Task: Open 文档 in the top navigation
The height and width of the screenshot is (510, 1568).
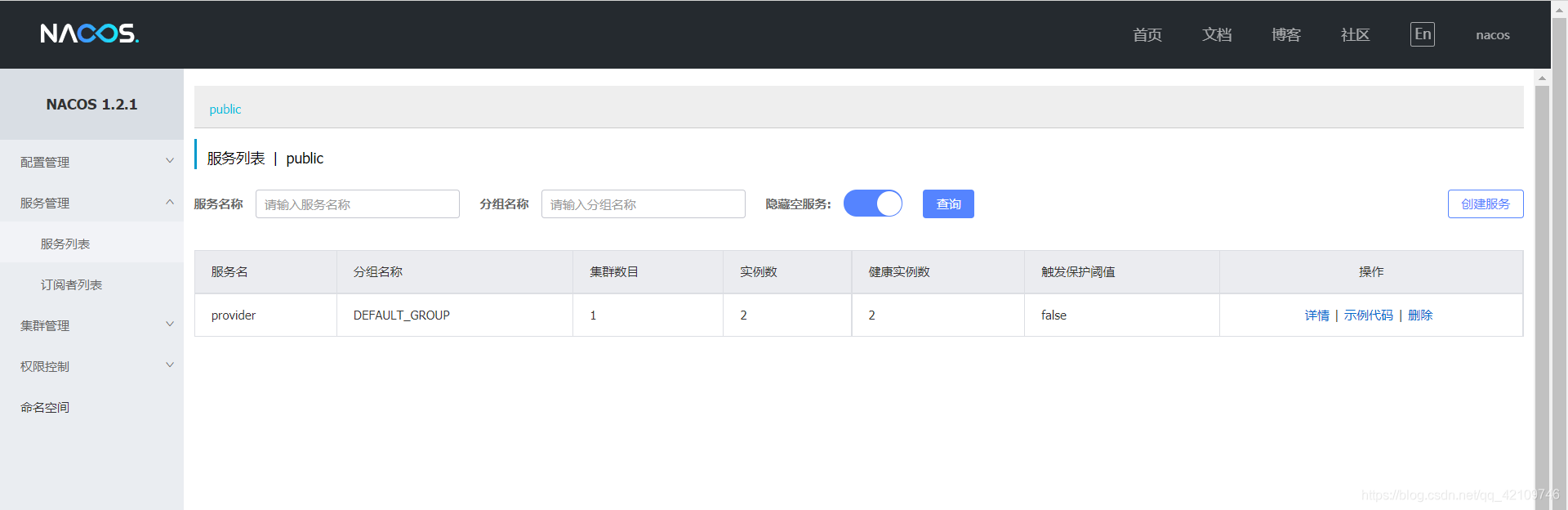Action: click(1217, 34)
